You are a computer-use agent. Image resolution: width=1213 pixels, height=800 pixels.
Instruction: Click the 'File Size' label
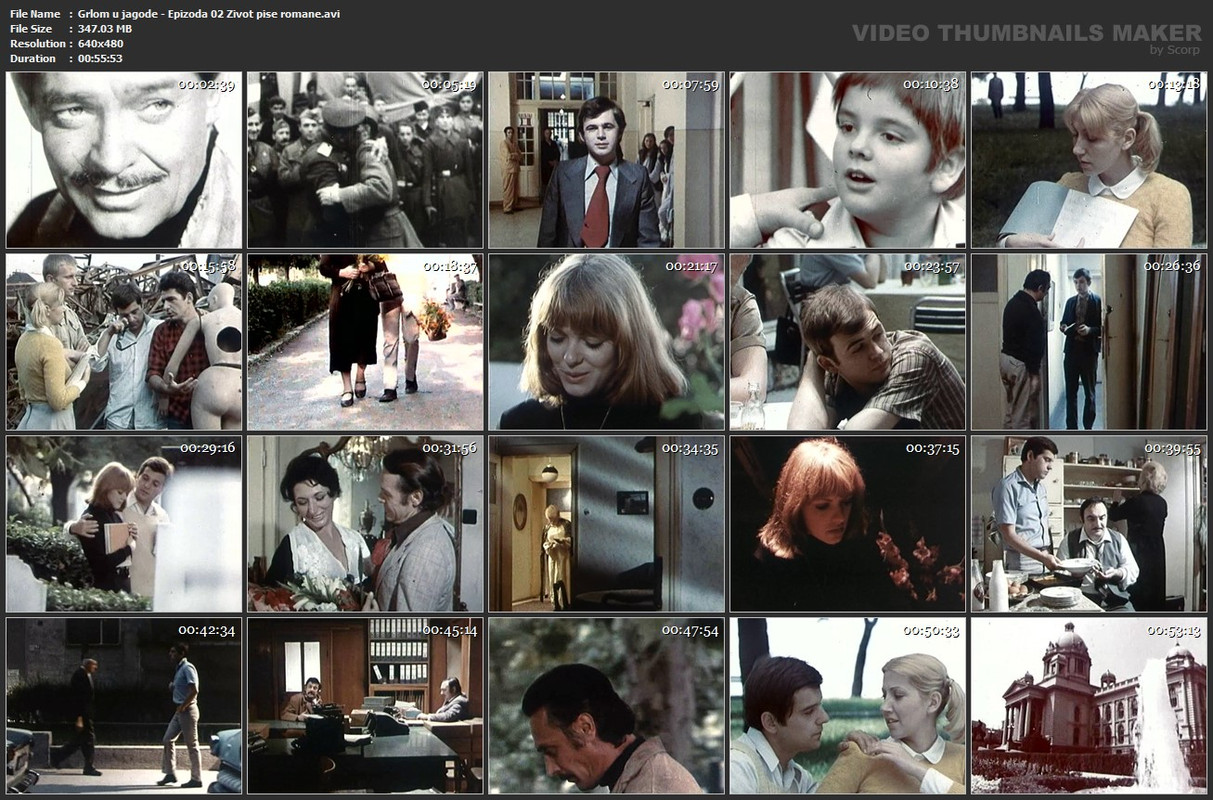pyautogui.click(x=31, y=29)
